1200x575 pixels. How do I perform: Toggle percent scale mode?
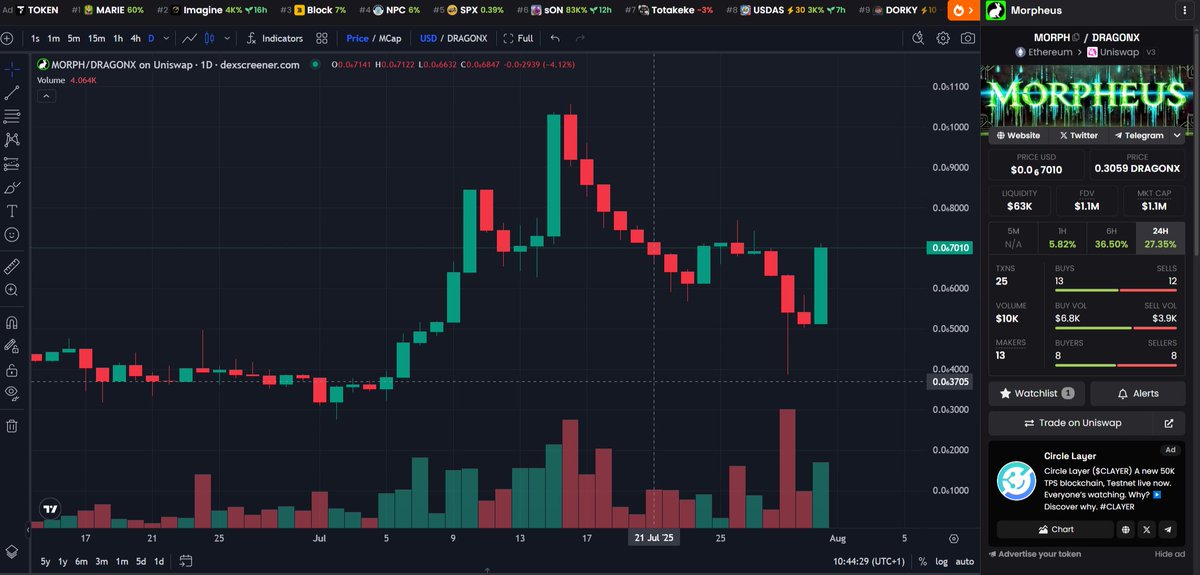coord(922,561)
